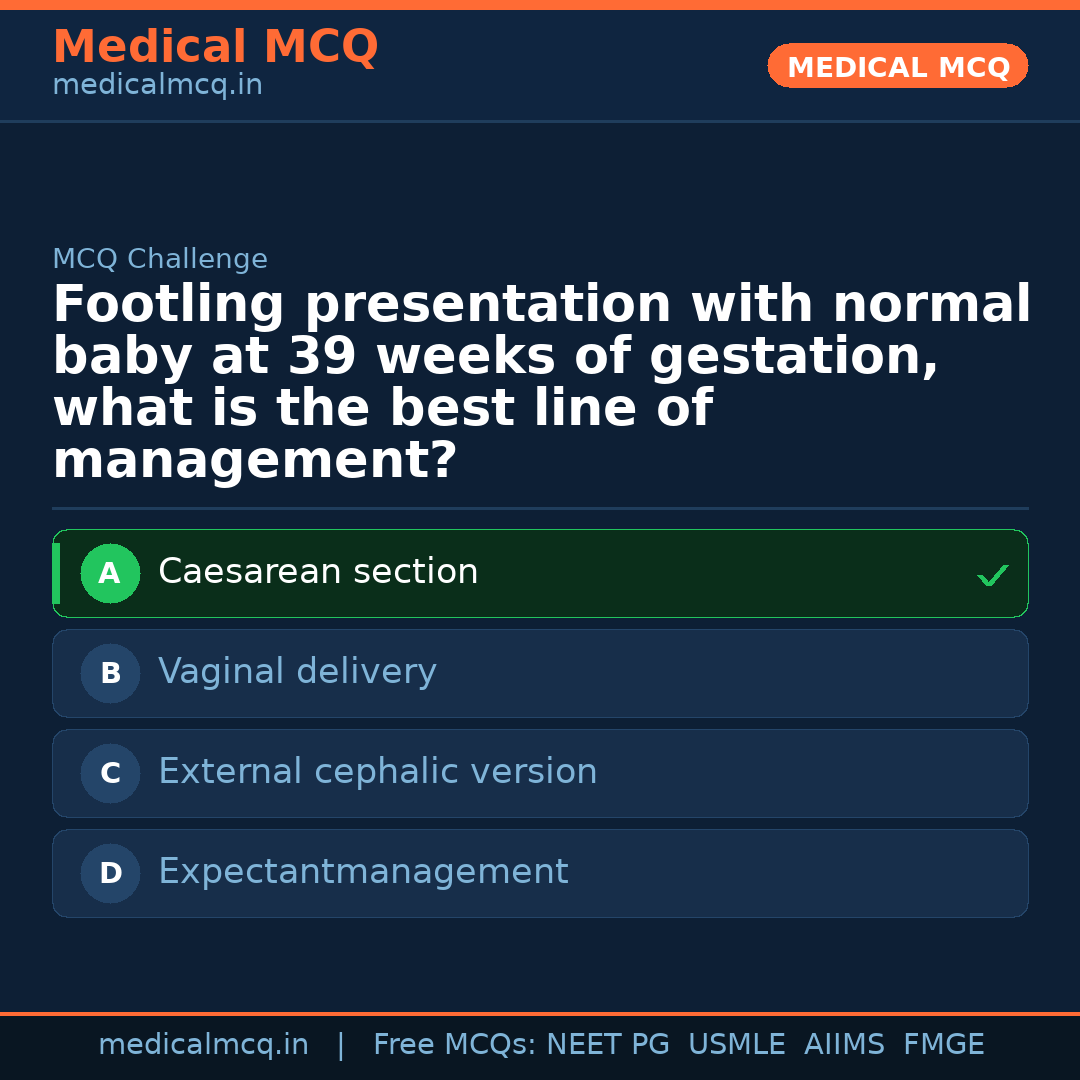Select the Expectantmanagement option
This screenshot has width=1080, height=1080.
coord(363,872)
